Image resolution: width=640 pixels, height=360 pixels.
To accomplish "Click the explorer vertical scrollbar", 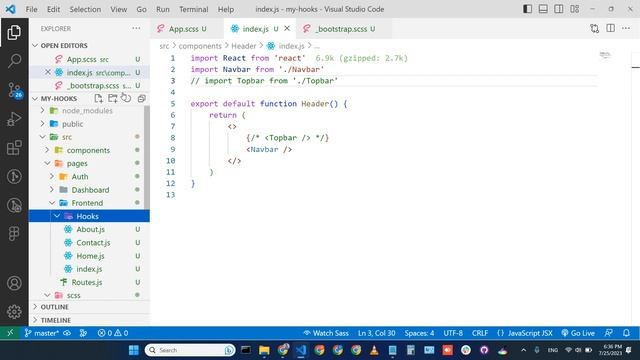I will pyautogui.click(x=147, y=157).
